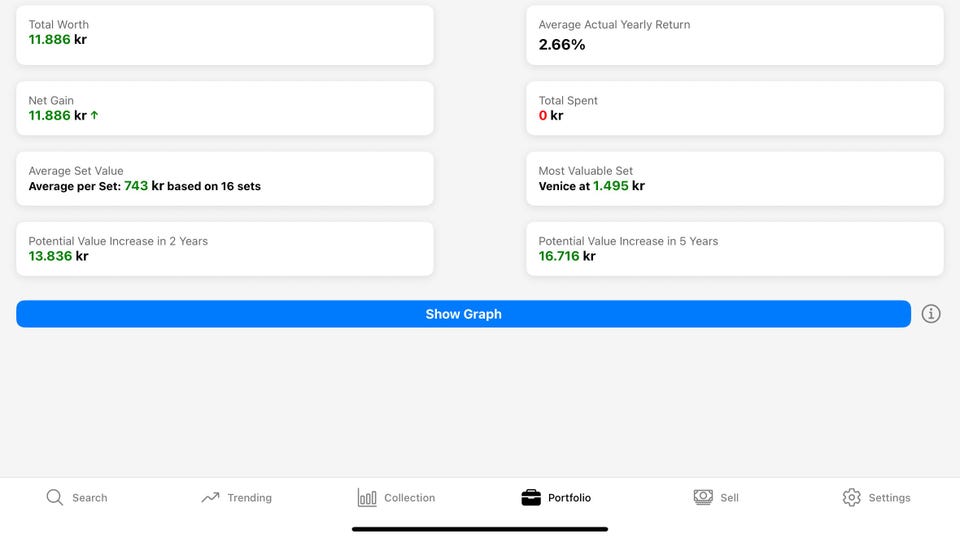
Task: Tap Potential Value Increase in 2 Years
Action: (225, 249)
